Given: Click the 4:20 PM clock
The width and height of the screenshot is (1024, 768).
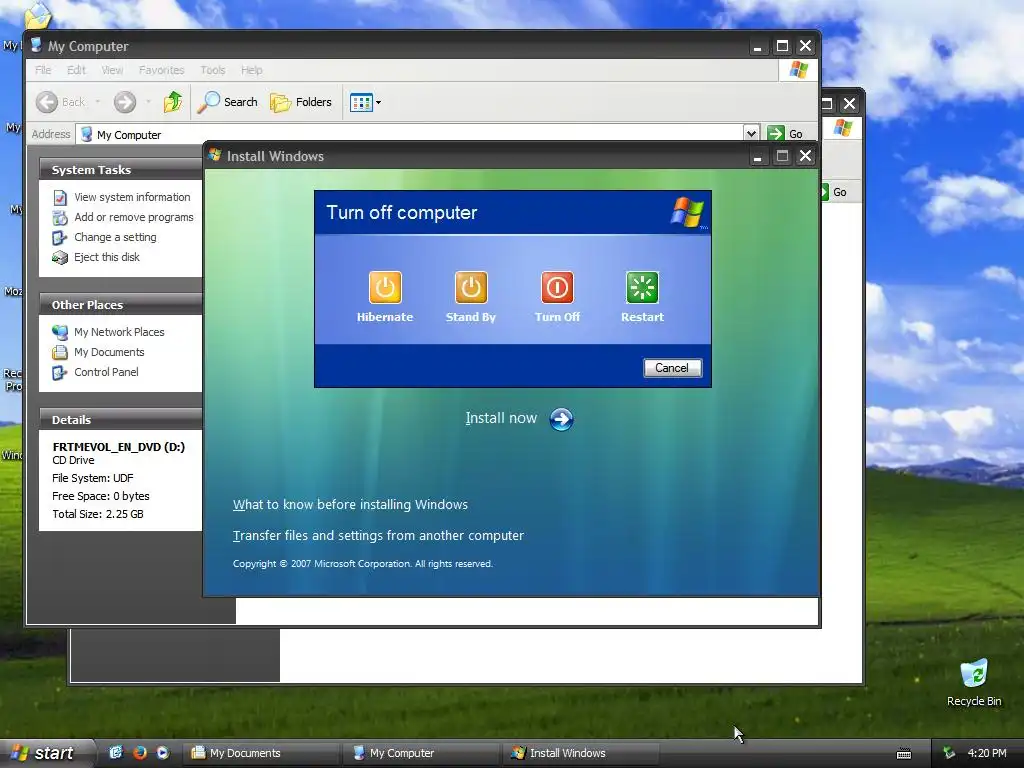Looking at the screenshot, I should (x=987, y=753).
